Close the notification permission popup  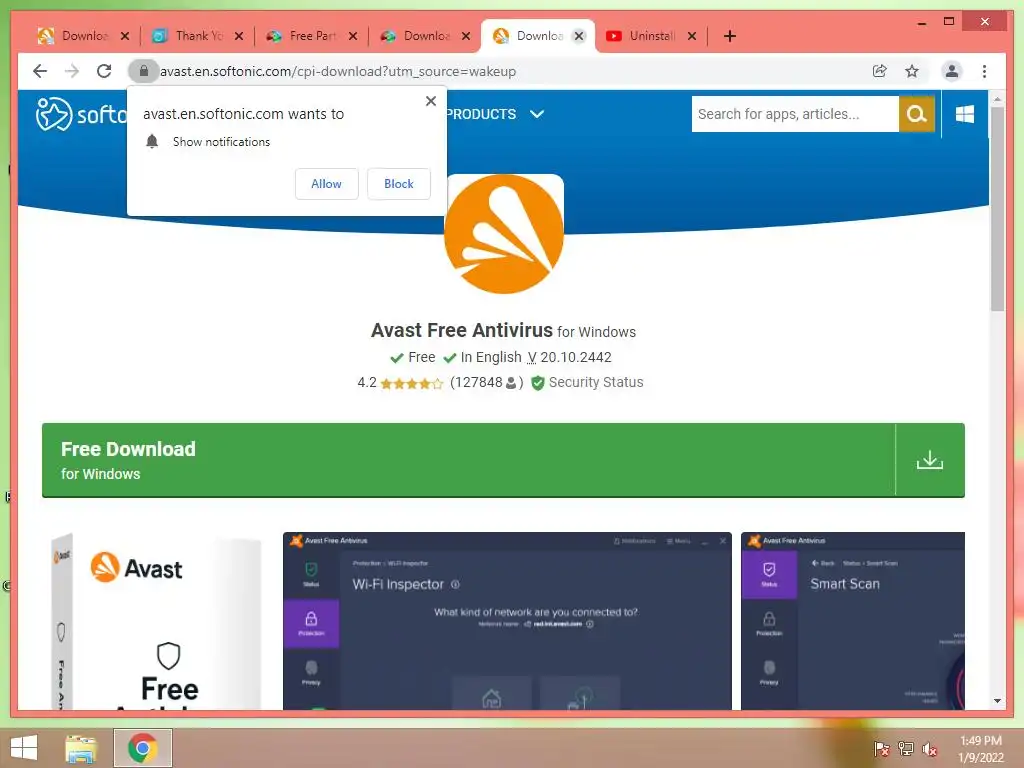(x=430, y=101)
